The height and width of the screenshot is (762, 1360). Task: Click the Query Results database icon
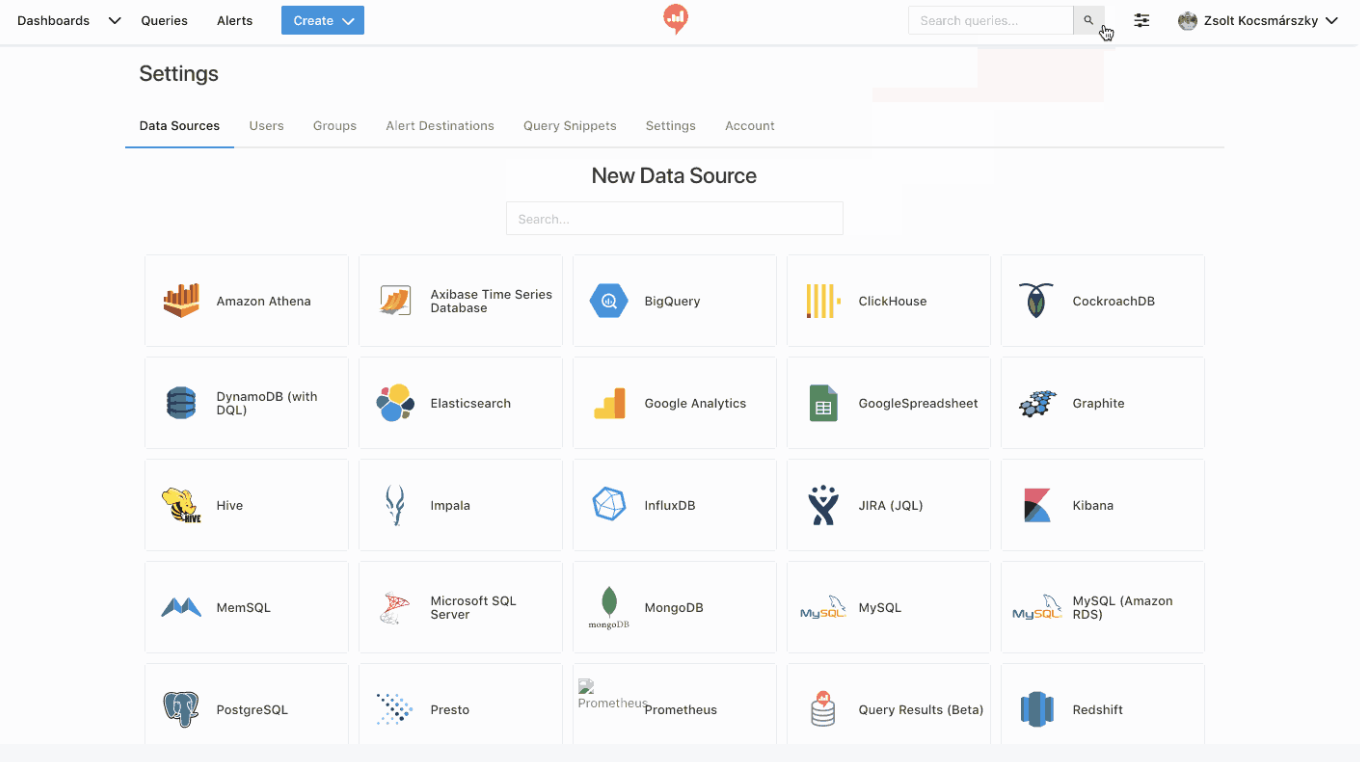pyautogui.click(x=823, y=709)
